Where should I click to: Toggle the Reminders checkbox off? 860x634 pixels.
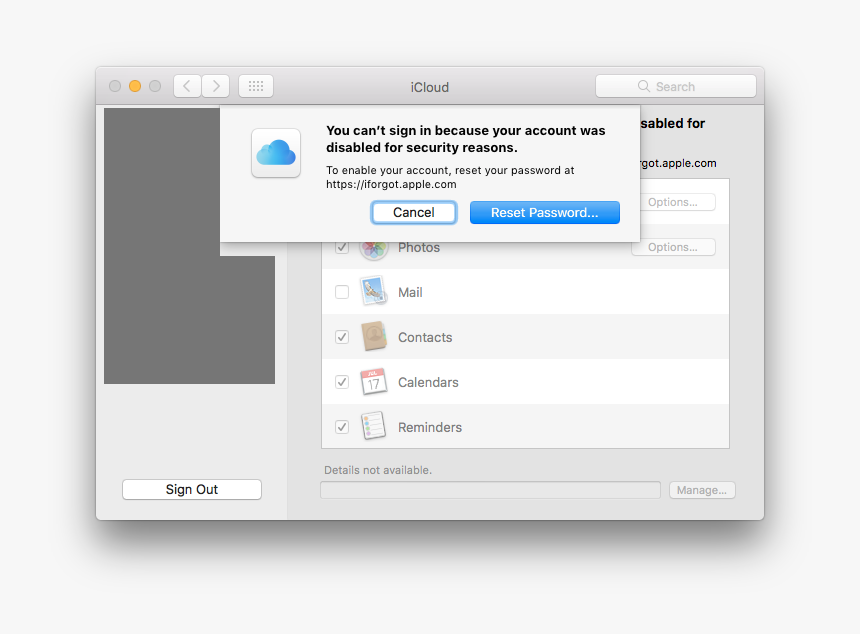coord(342,426)
